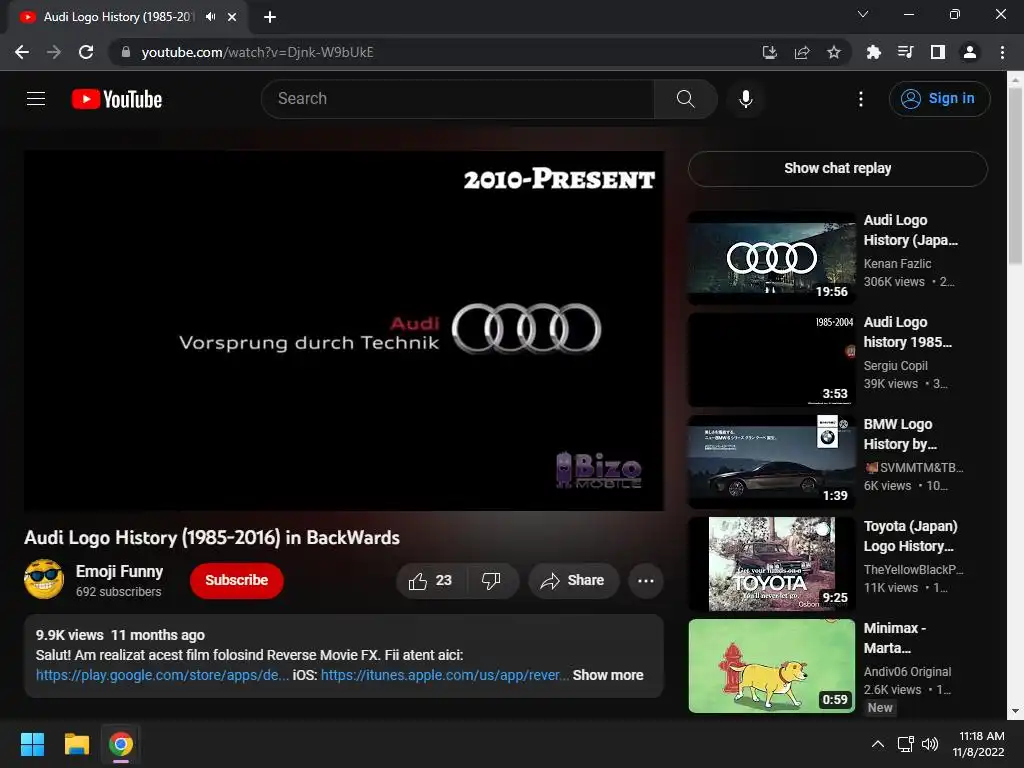
Task: Go back in browser history
Action: (22, 52)
